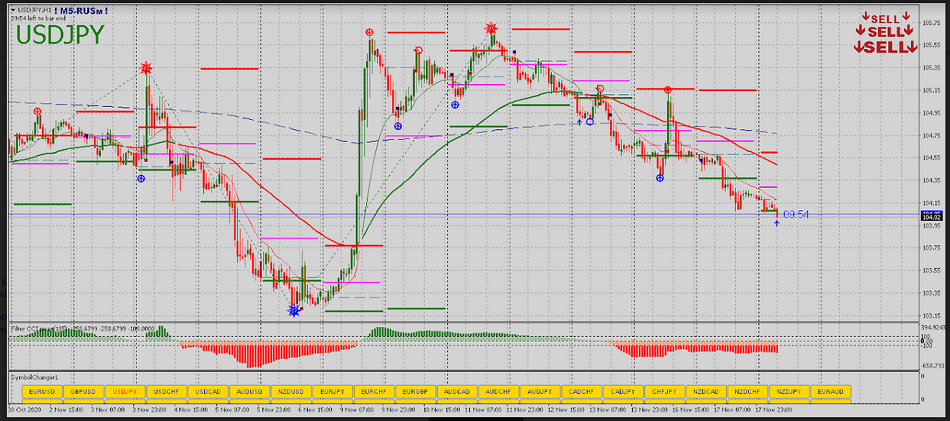Screen dimensions: 950x421
Task: Click the red SELL signal indicator
Action: pos(885,32)
